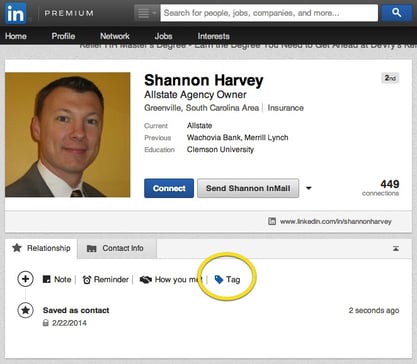The height and width of the screenshot is (364, 417).
Task: Click the LinkedIn logo icon
Action: (x=15, y=13)
